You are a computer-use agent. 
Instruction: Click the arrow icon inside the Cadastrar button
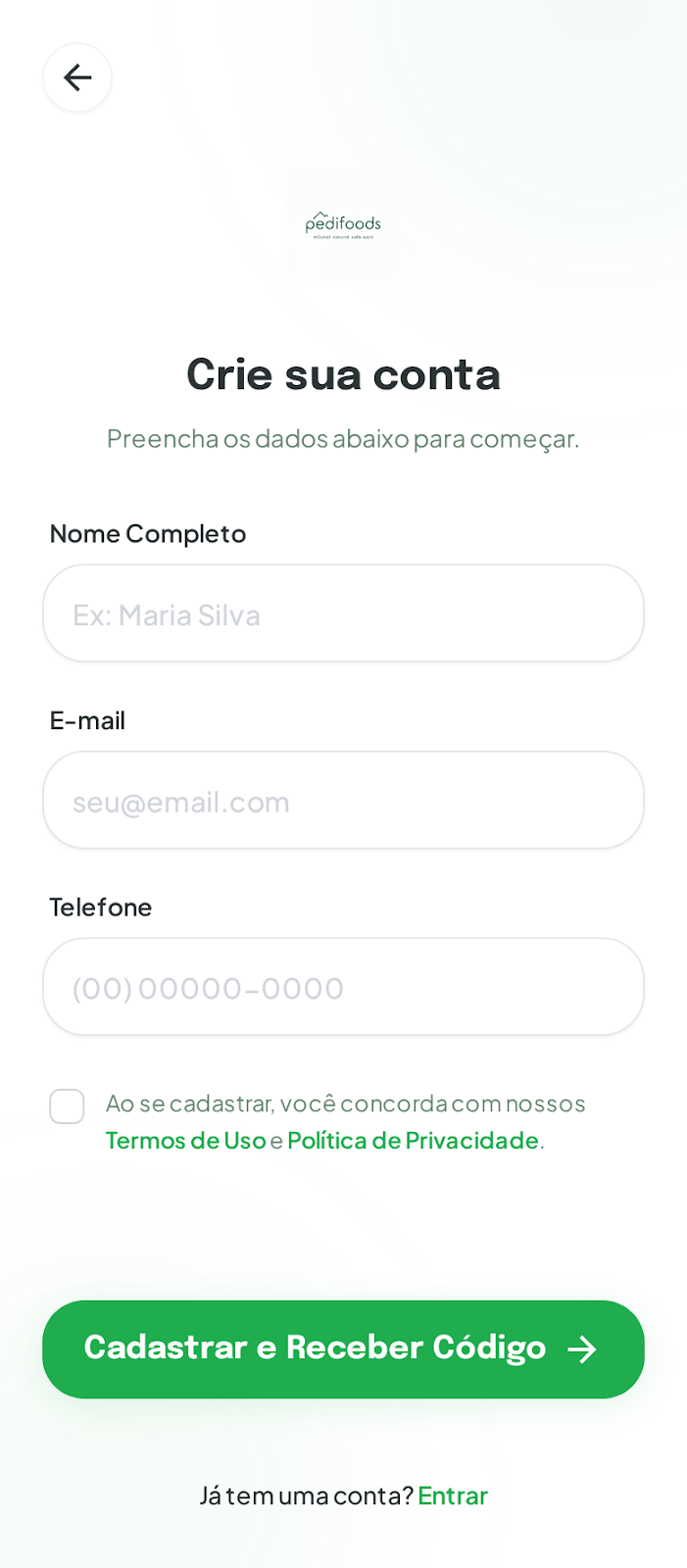point(582,1349)
